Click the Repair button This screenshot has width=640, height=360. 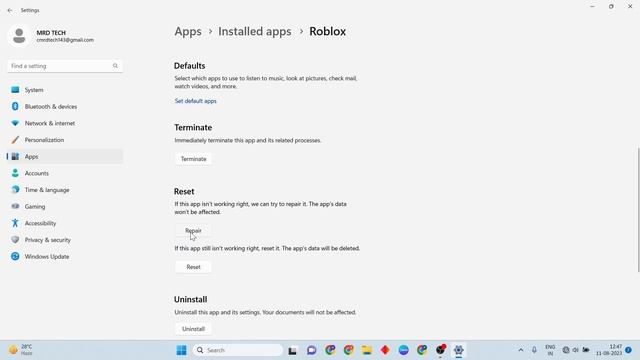(193, 231)
